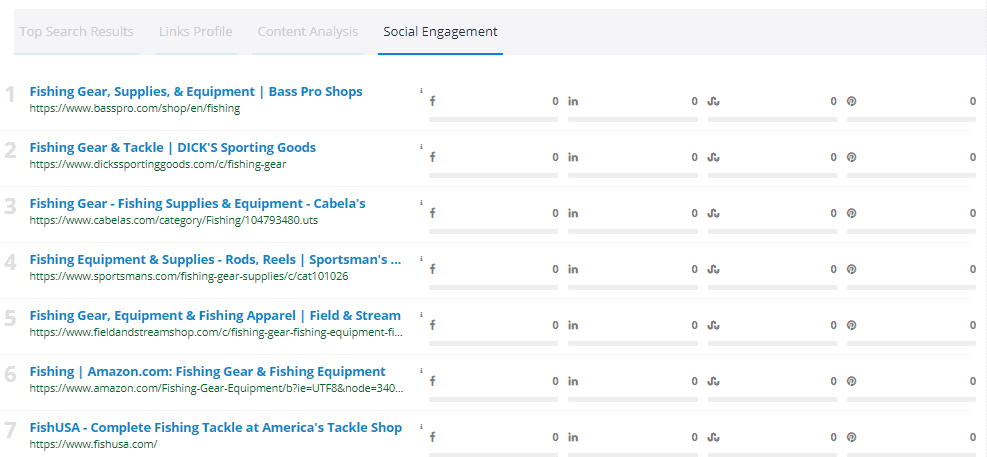Click the Facebook icon in FishUSA row
The width and height of the screenshot is (987, 457).
(x=432, y=437)
